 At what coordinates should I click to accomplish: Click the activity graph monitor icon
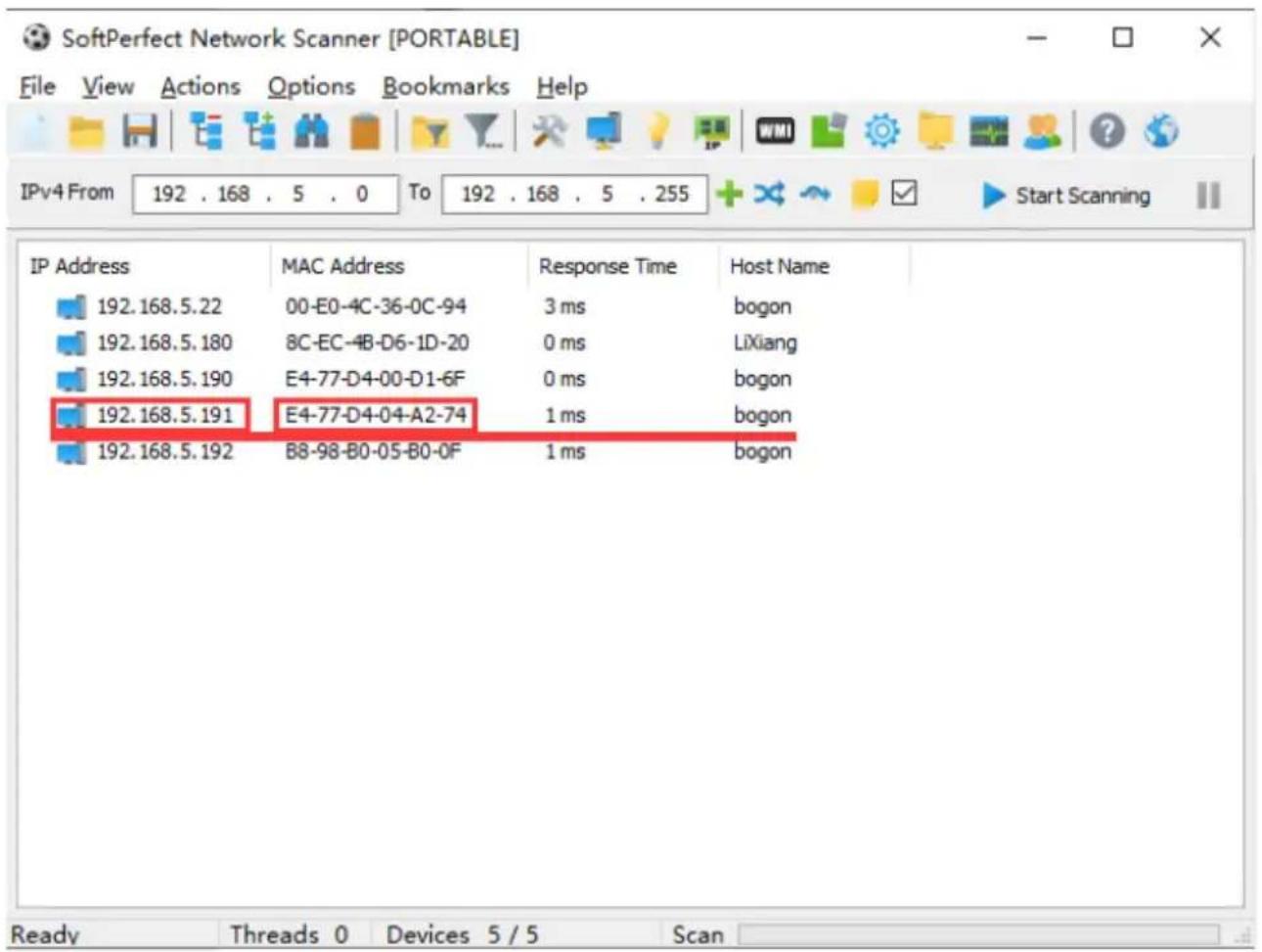pyautogui.click(x=988, y=131)
